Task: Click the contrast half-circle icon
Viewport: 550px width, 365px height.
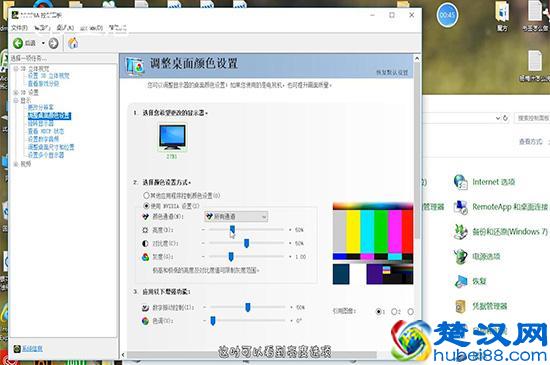Action: click(x=145, y=243)
